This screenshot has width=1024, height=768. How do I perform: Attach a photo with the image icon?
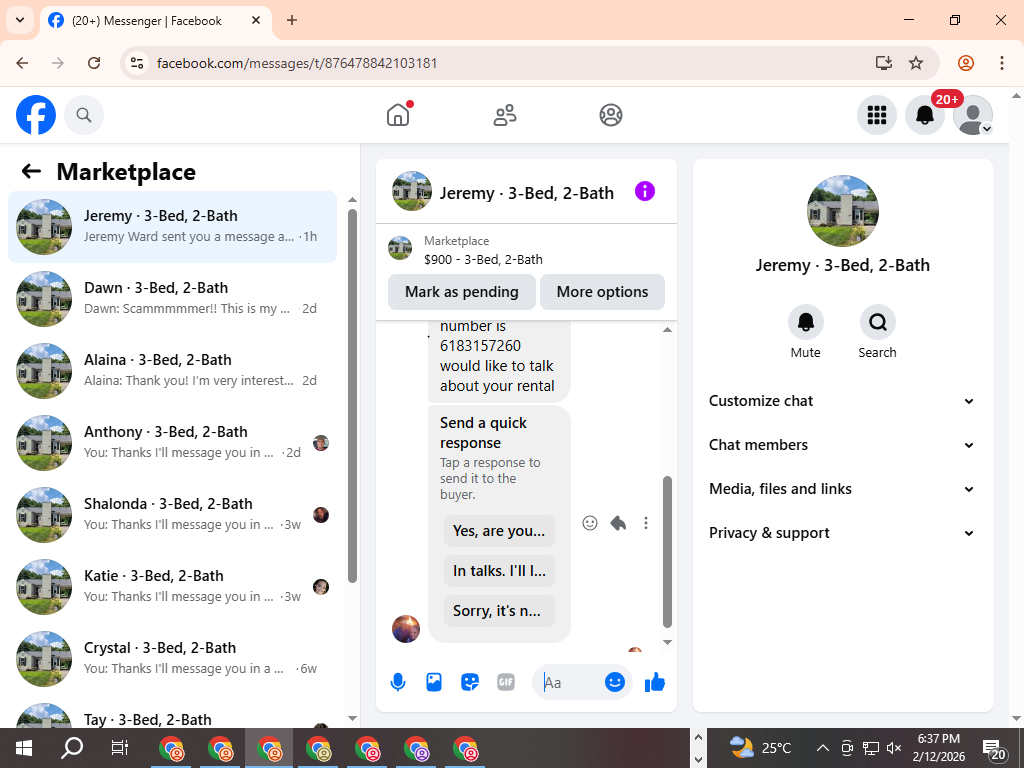[434, 682]
